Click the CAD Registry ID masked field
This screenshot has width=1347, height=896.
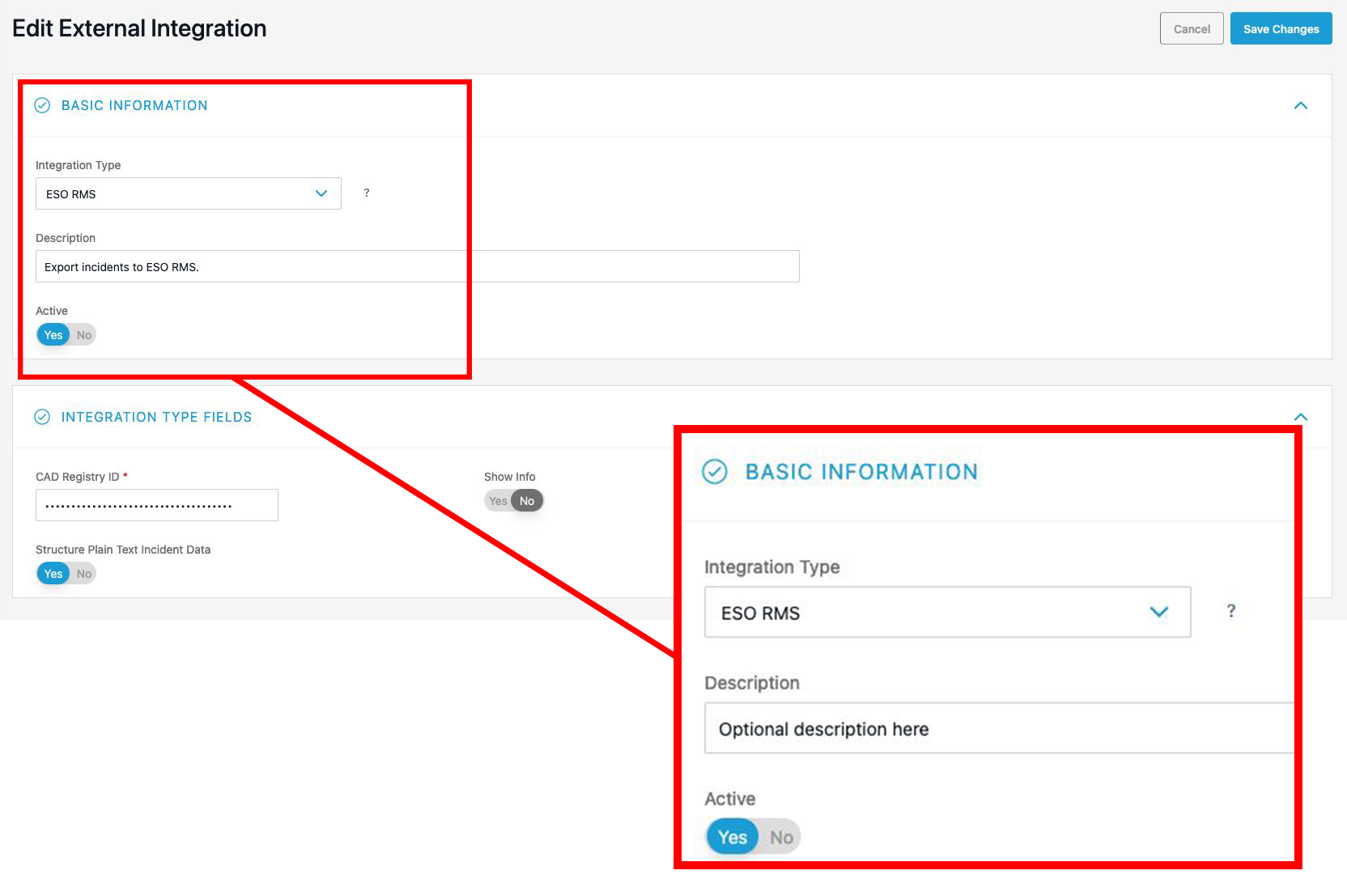157,505
